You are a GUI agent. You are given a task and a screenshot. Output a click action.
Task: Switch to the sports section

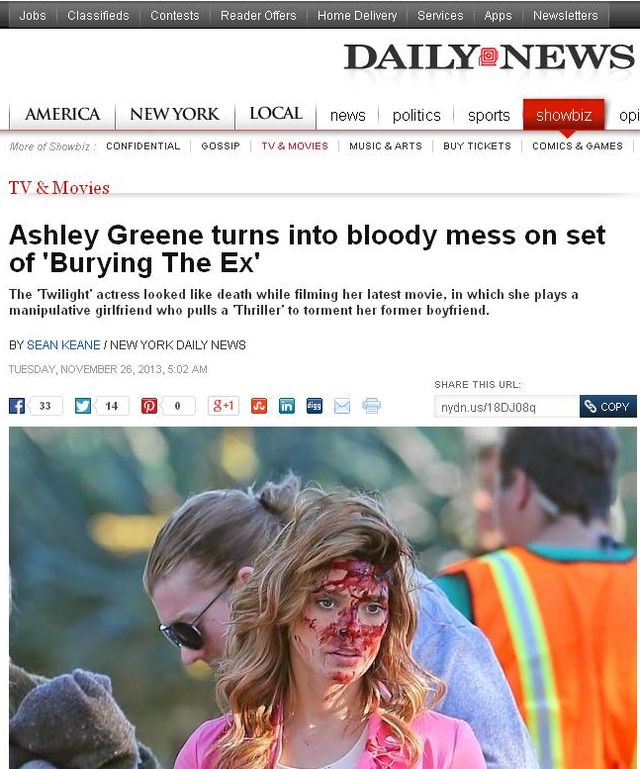click(x=488, y=115)
